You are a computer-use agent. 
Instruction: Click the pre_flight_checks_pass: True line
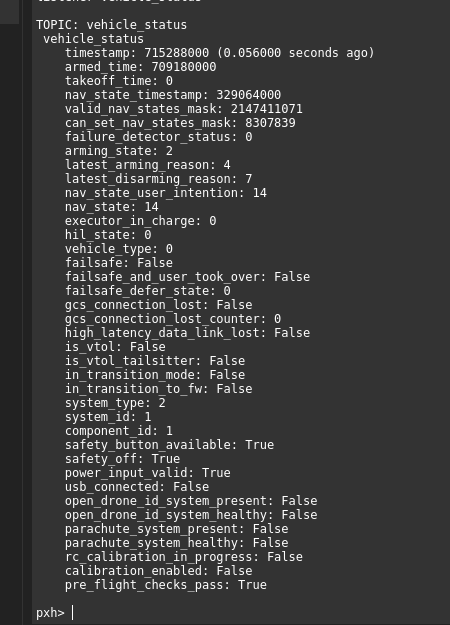[x=166, y=585]
